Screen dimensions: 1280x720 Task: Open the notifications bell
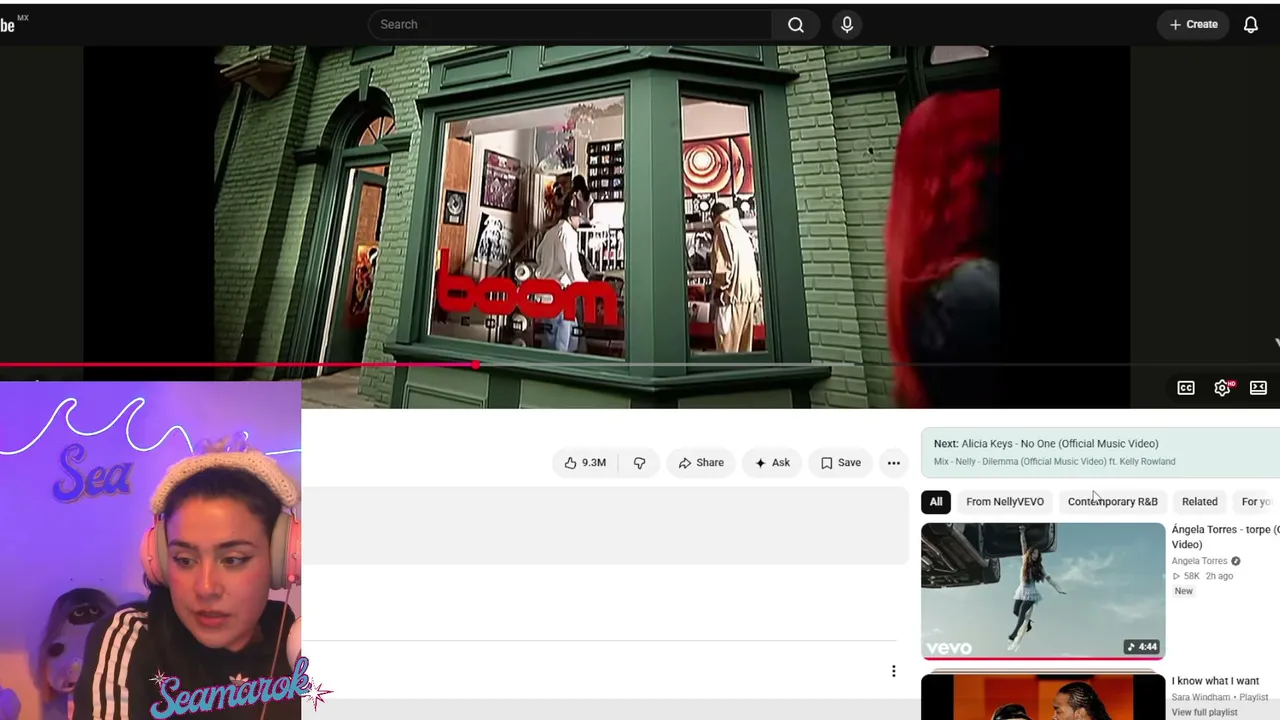click(x=1250, y=25)
